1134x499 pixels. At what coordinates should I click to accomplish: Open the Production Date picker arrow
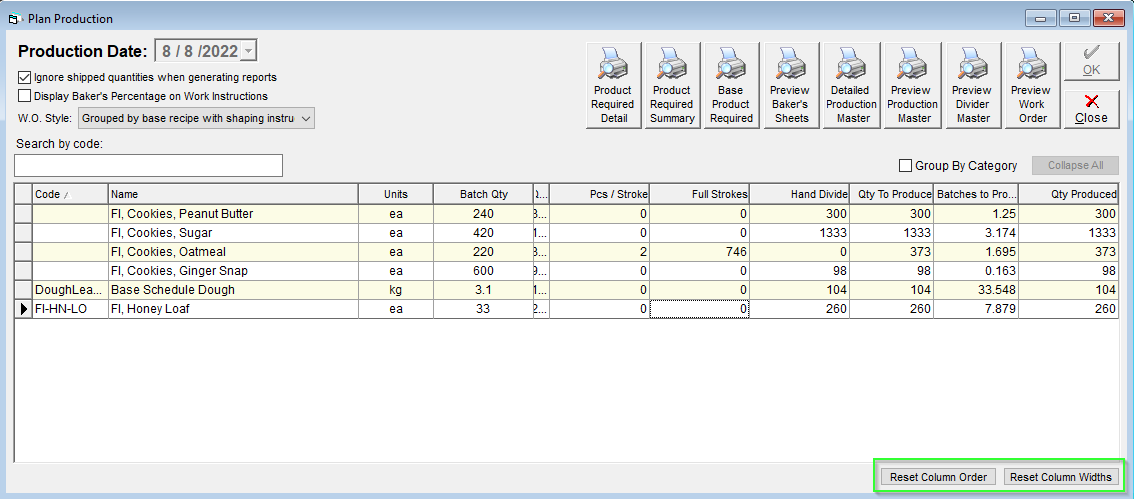249,51
